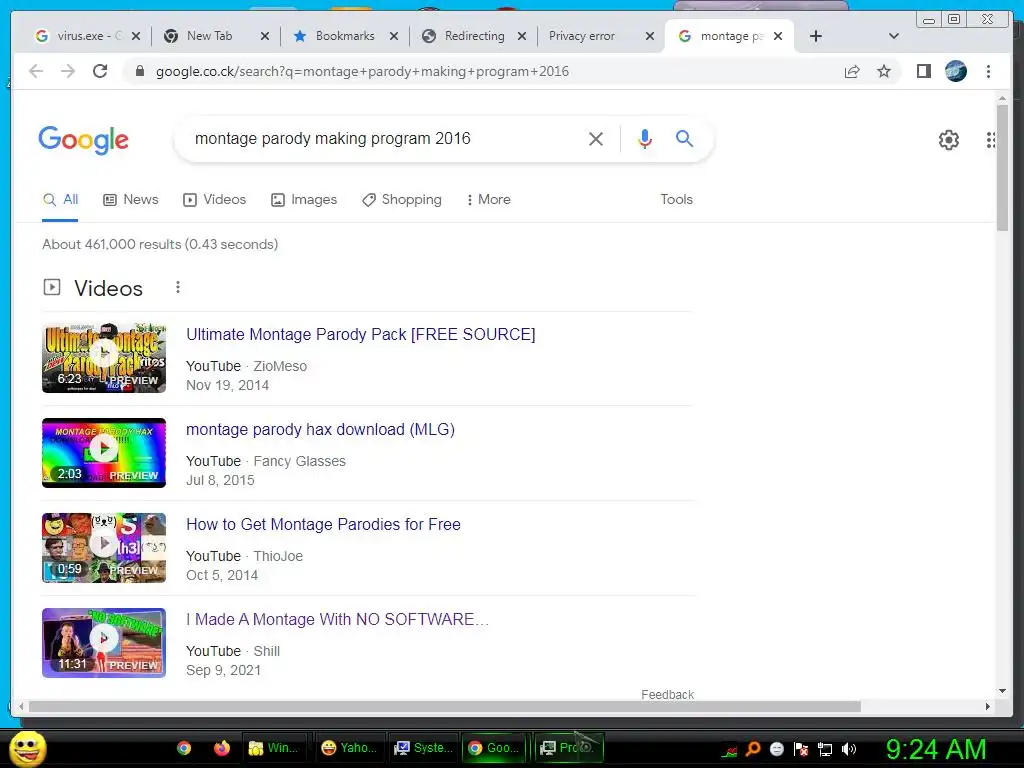Start voice search with microphone
Image resolution: width=1024 pixels, height=768 pixels.
(x=645, y=138)
